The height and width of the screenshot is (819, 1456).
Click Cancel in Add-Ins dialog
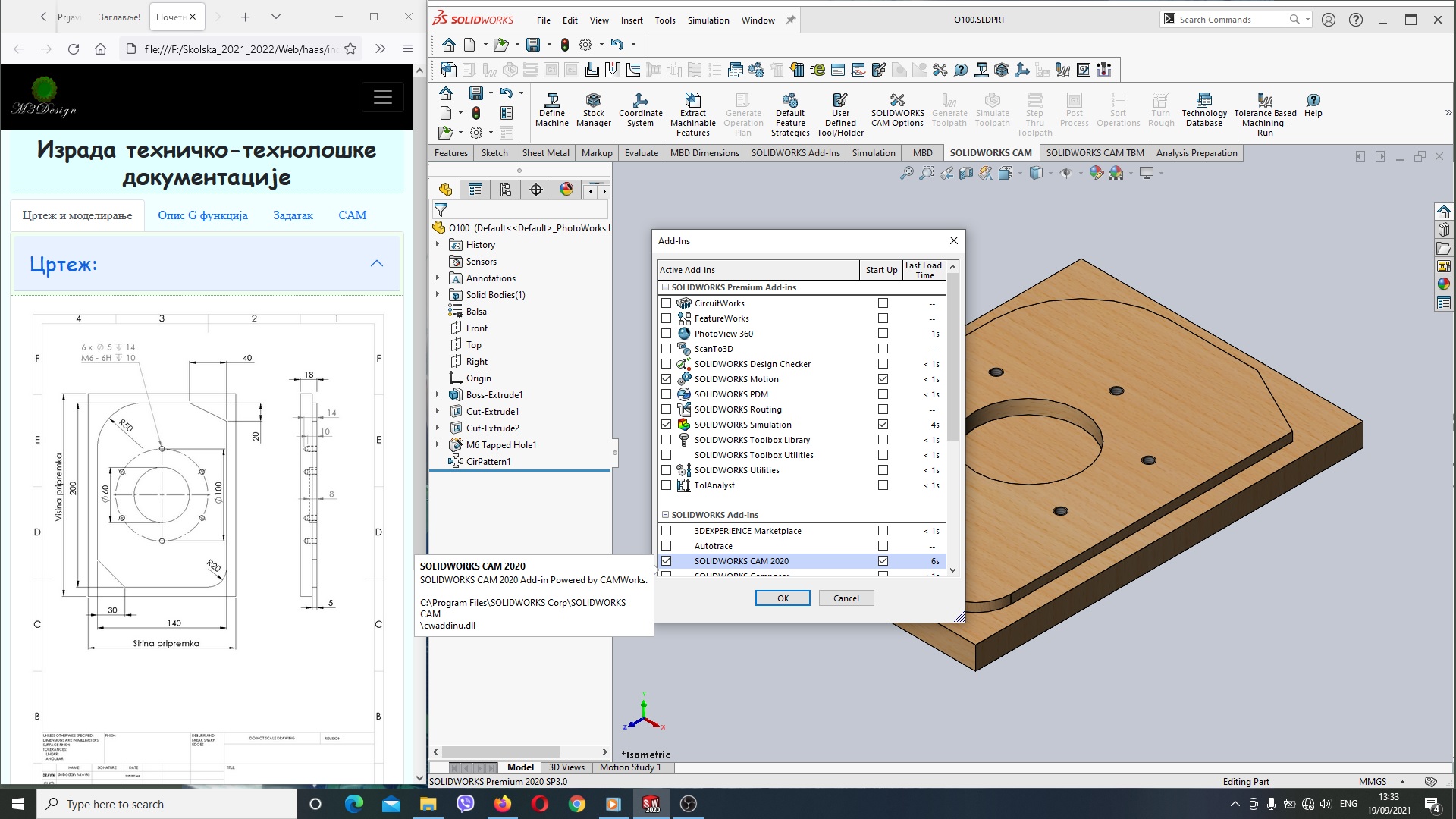(x=846, y=598)
